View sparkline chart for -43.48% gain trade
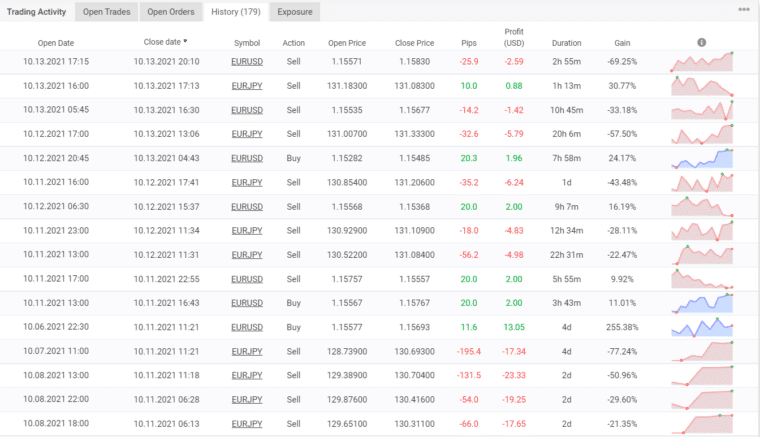 pyautogui.click(x=702, y=182)
